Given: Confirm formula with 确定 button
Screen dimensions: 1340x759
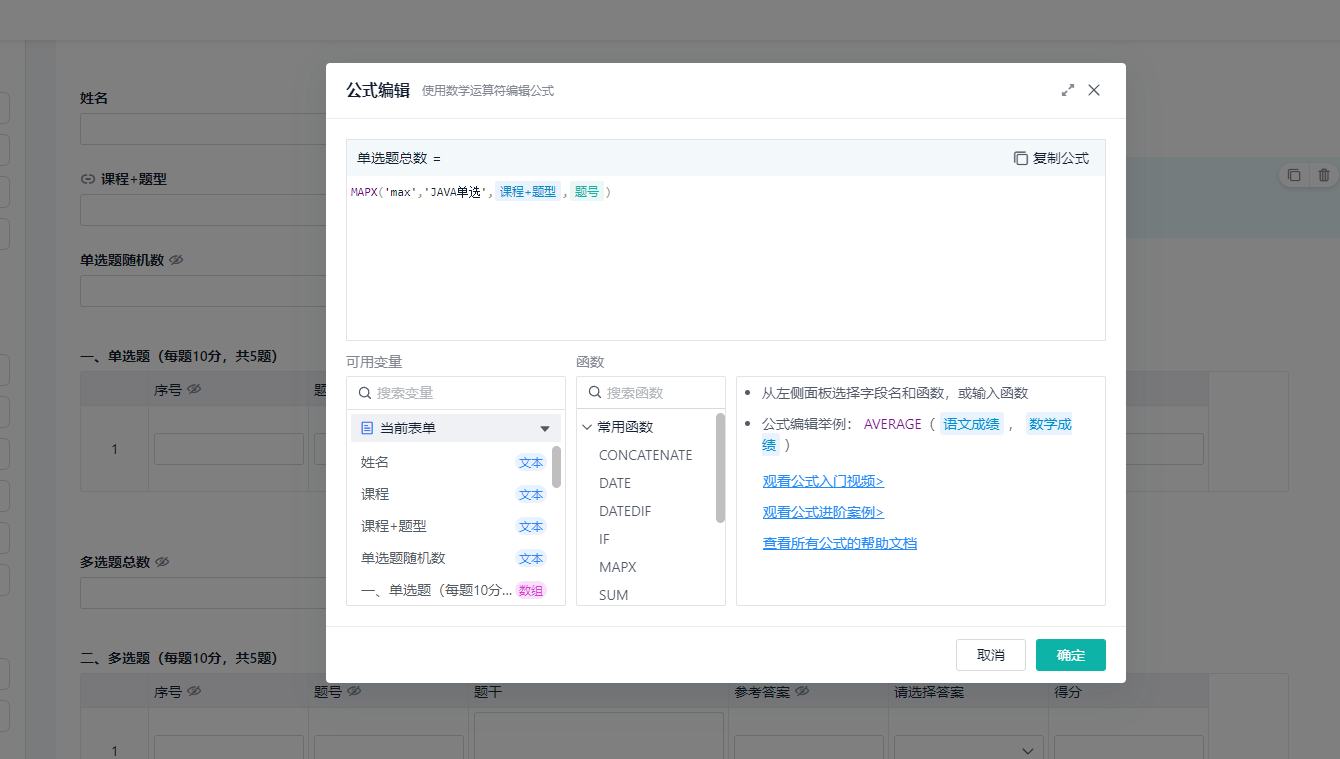Looking at the screenshot, I should 1071,655.
